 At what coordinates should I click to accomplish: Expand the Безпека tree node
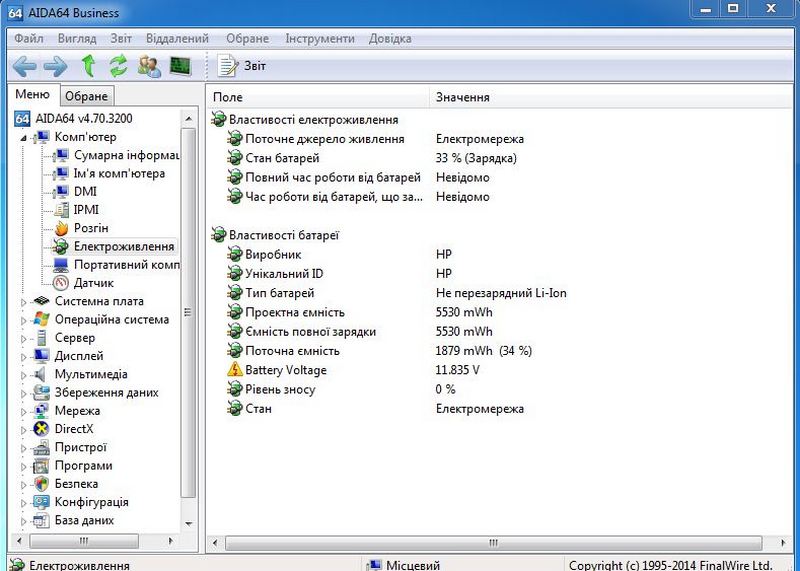24,484
